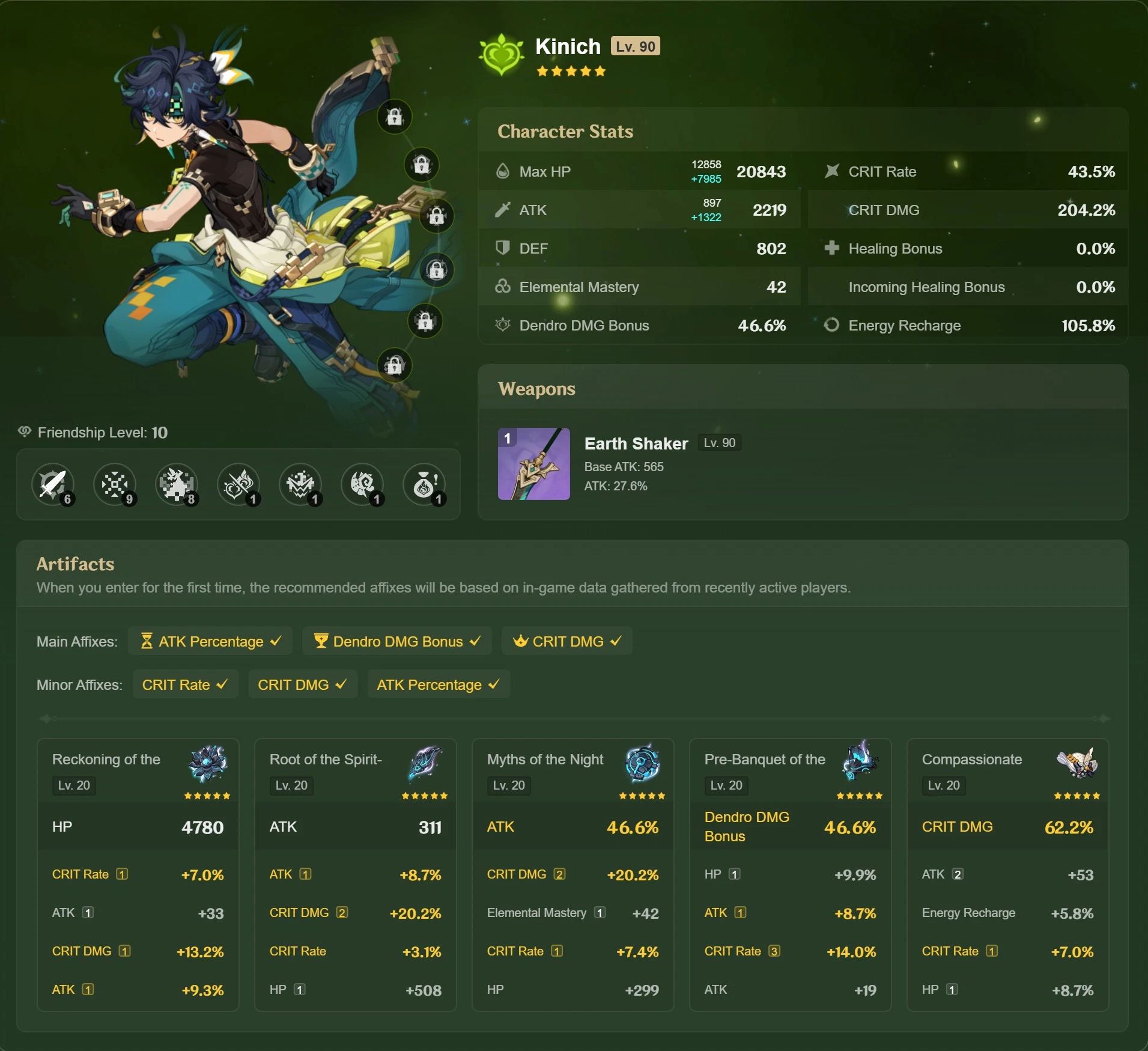Click the Compassionate circlet artifact icon
This screenshot has height=1051, width=1148.
[x=1077, y=763]
